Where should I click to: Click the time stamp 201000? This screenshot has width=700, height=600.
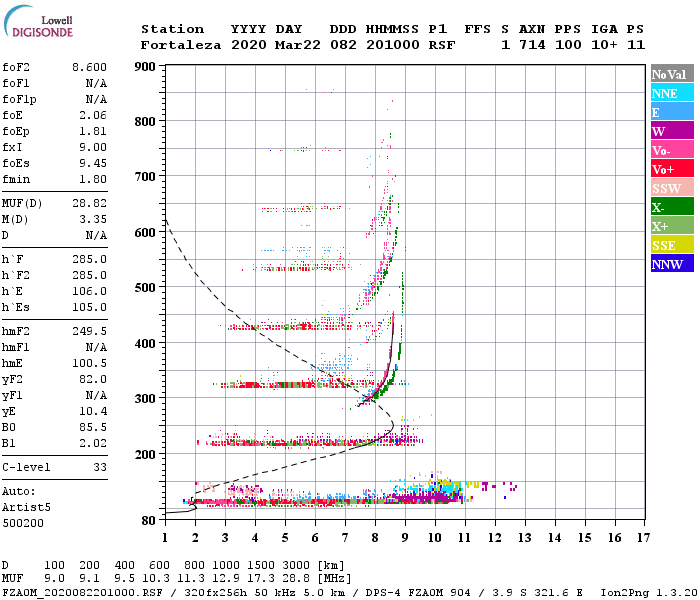(x=393, y=45)
